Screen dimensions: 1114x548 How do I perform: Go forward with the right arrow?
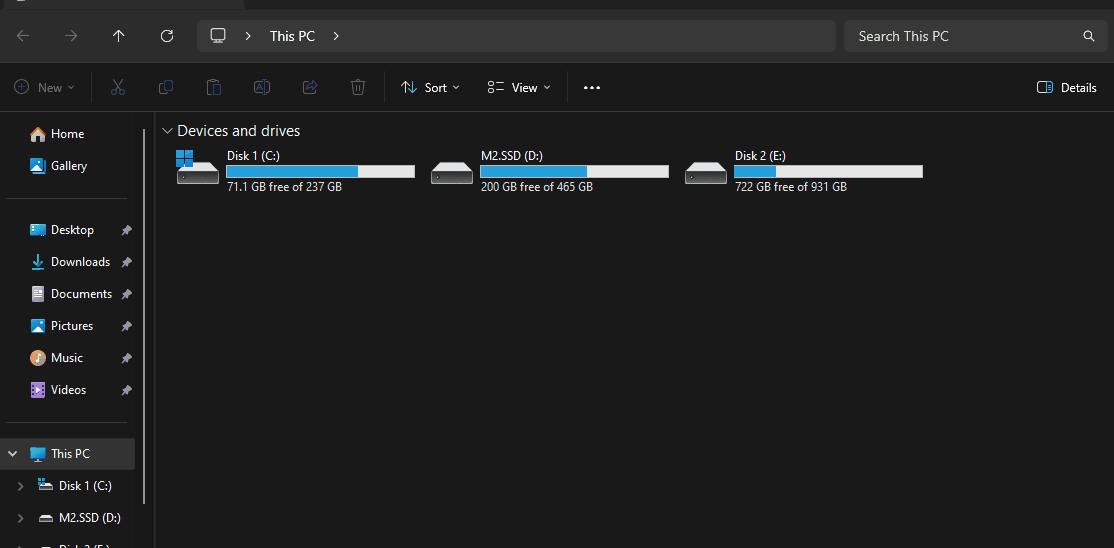coord(71,36)
